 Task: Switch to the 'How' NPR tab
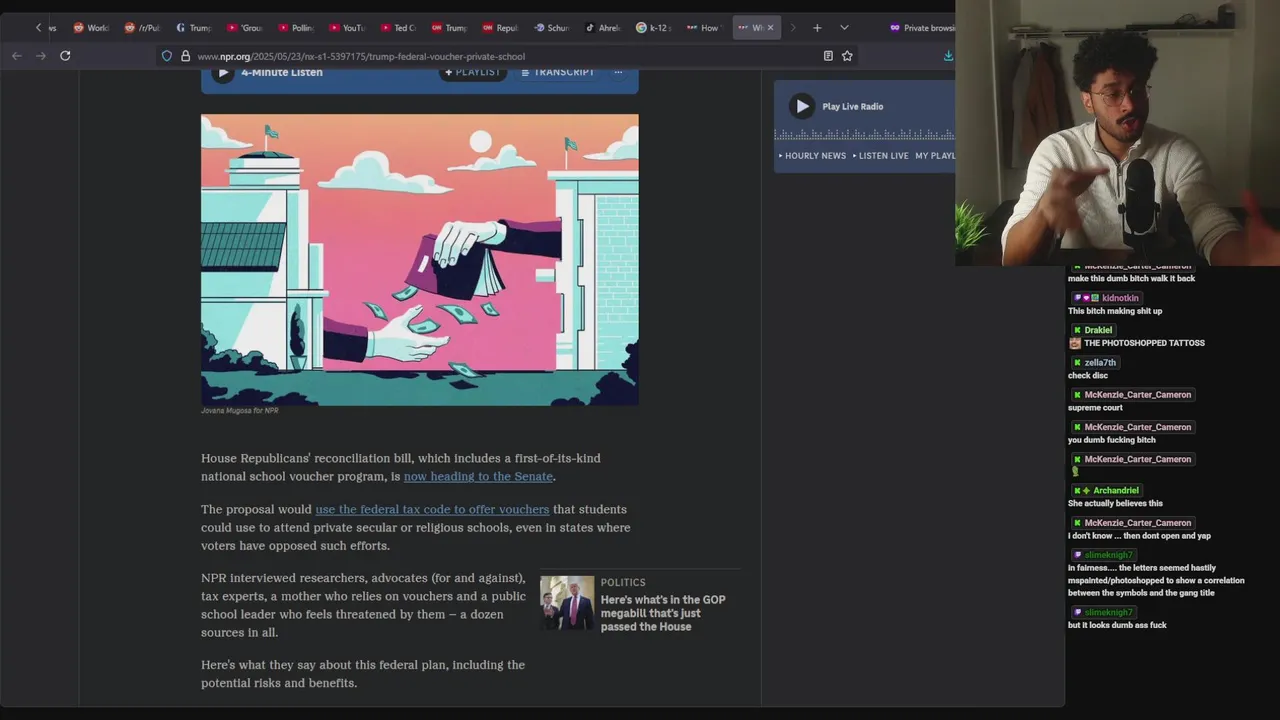[703, 28]
